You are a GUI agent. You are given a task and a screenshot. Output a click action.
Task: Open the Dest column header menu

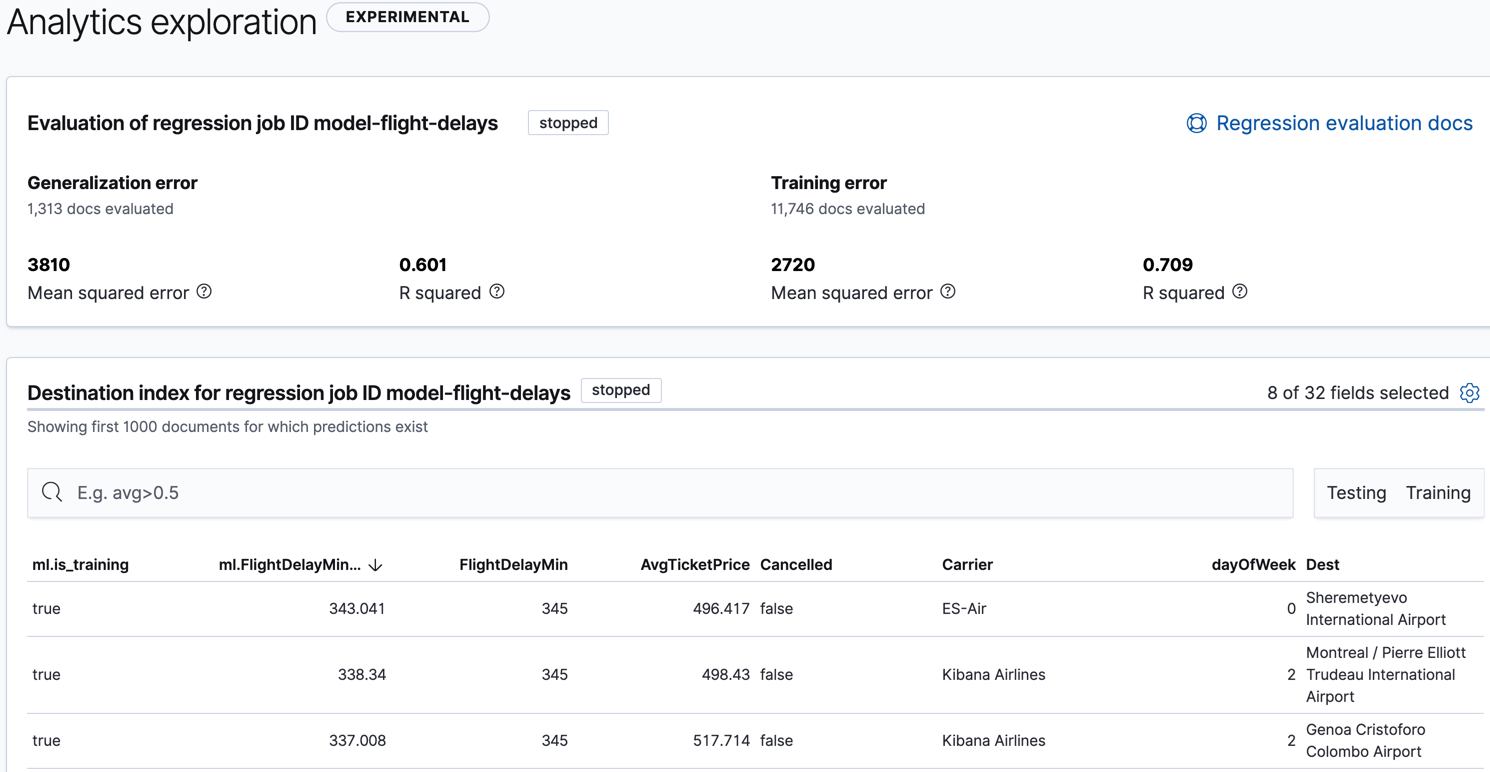tap(1321, 564)
